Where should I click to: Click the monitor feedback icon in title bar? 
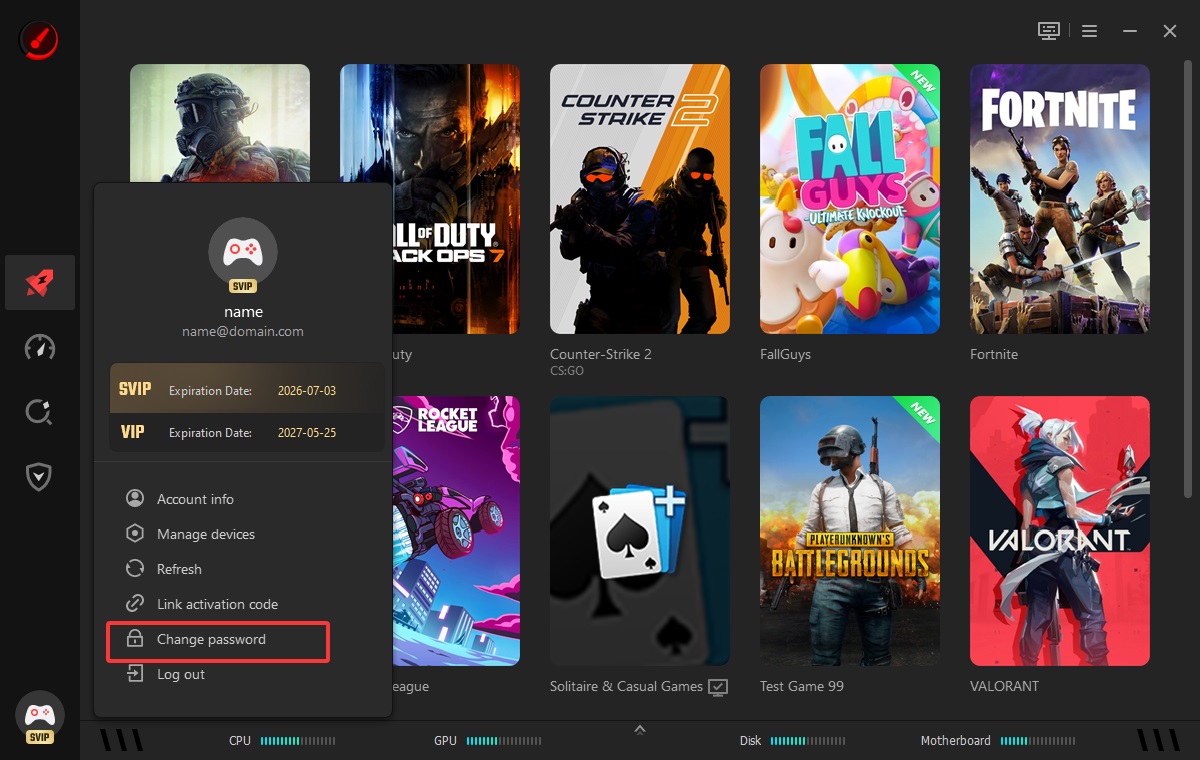1048,31
